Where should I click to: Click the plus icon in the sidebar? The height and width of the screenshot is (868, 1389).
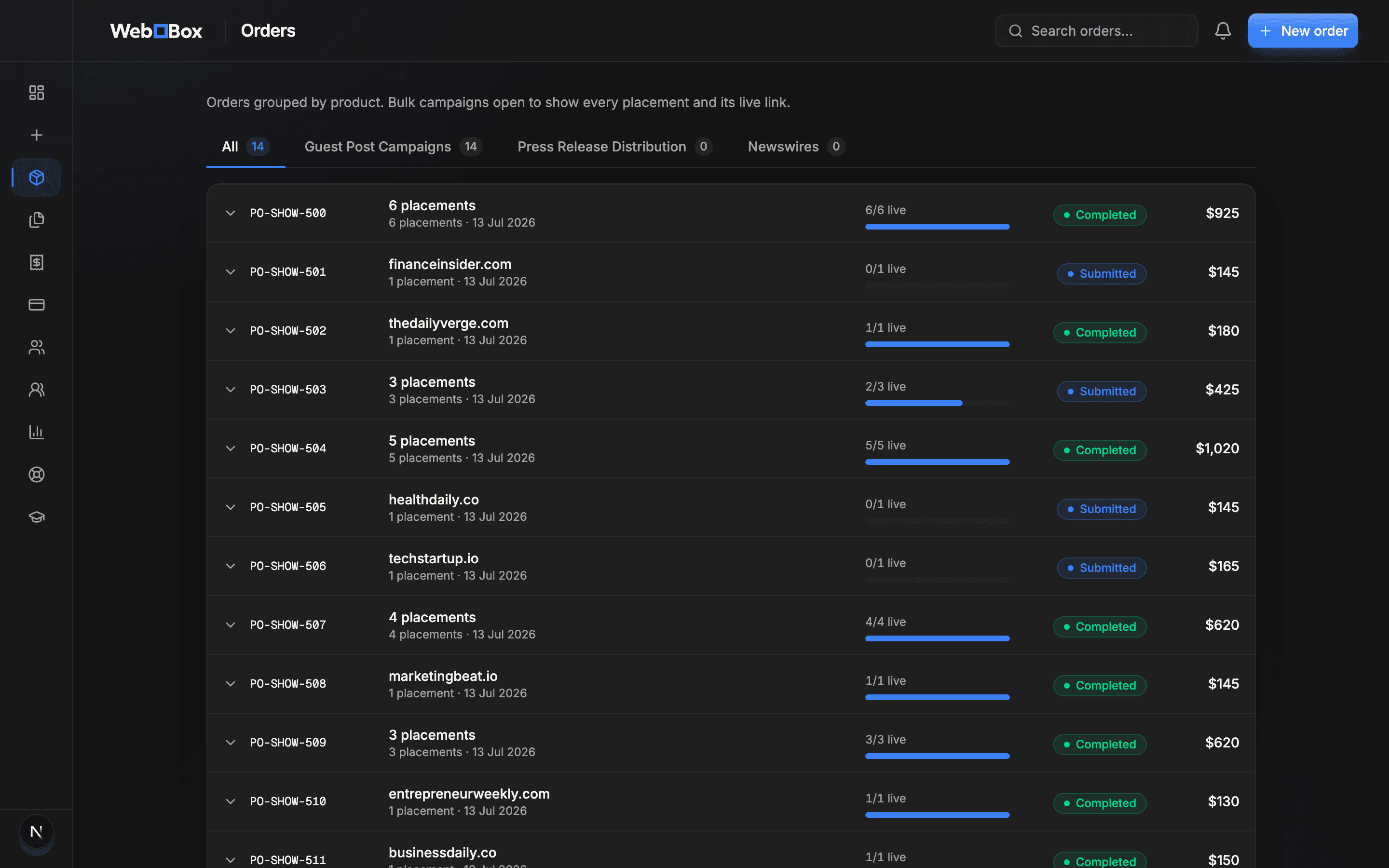pyautogui.click(x=36, y=135)
